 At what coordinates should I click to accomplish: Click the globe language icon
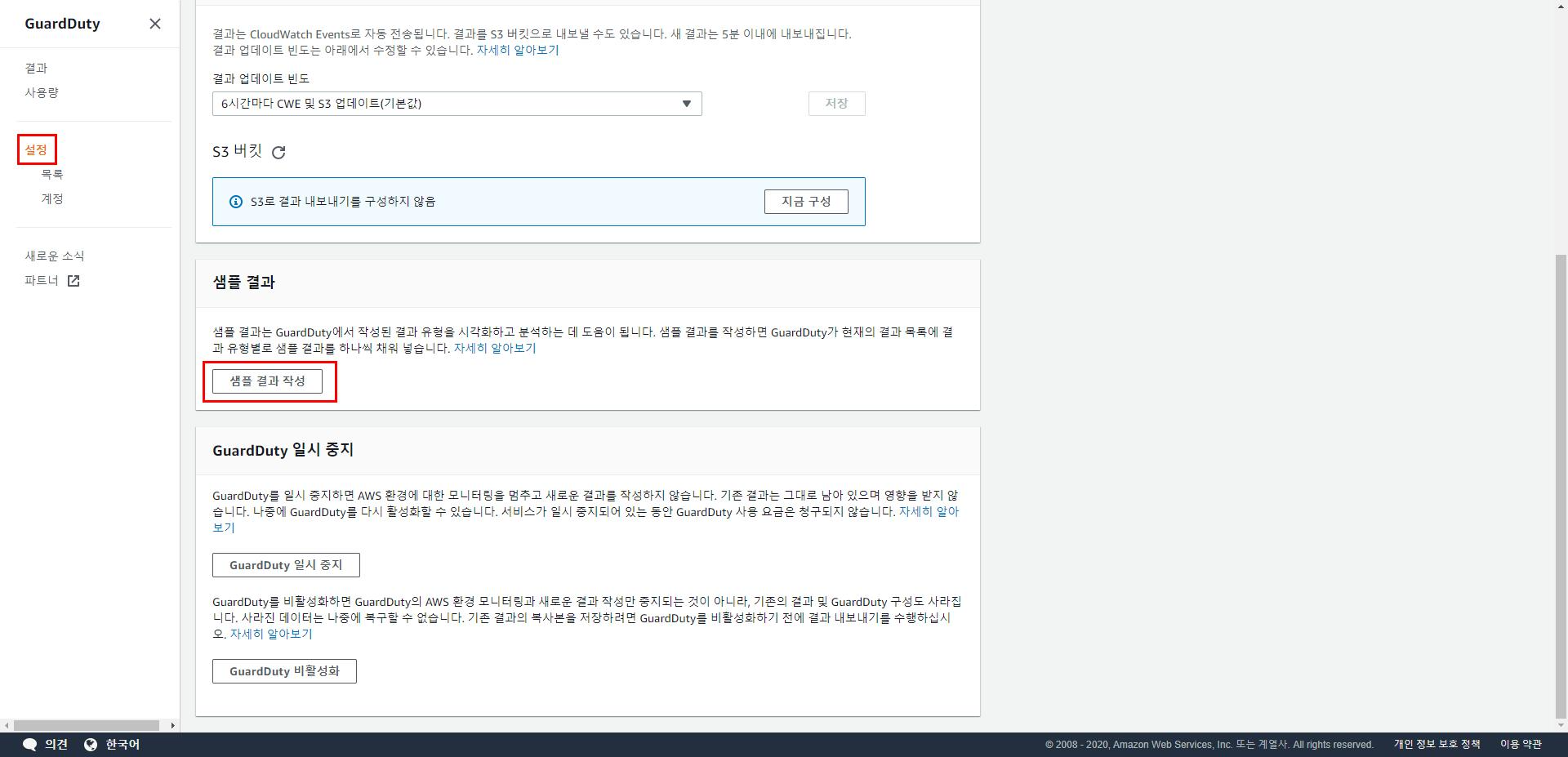click(x=91, y=745)
